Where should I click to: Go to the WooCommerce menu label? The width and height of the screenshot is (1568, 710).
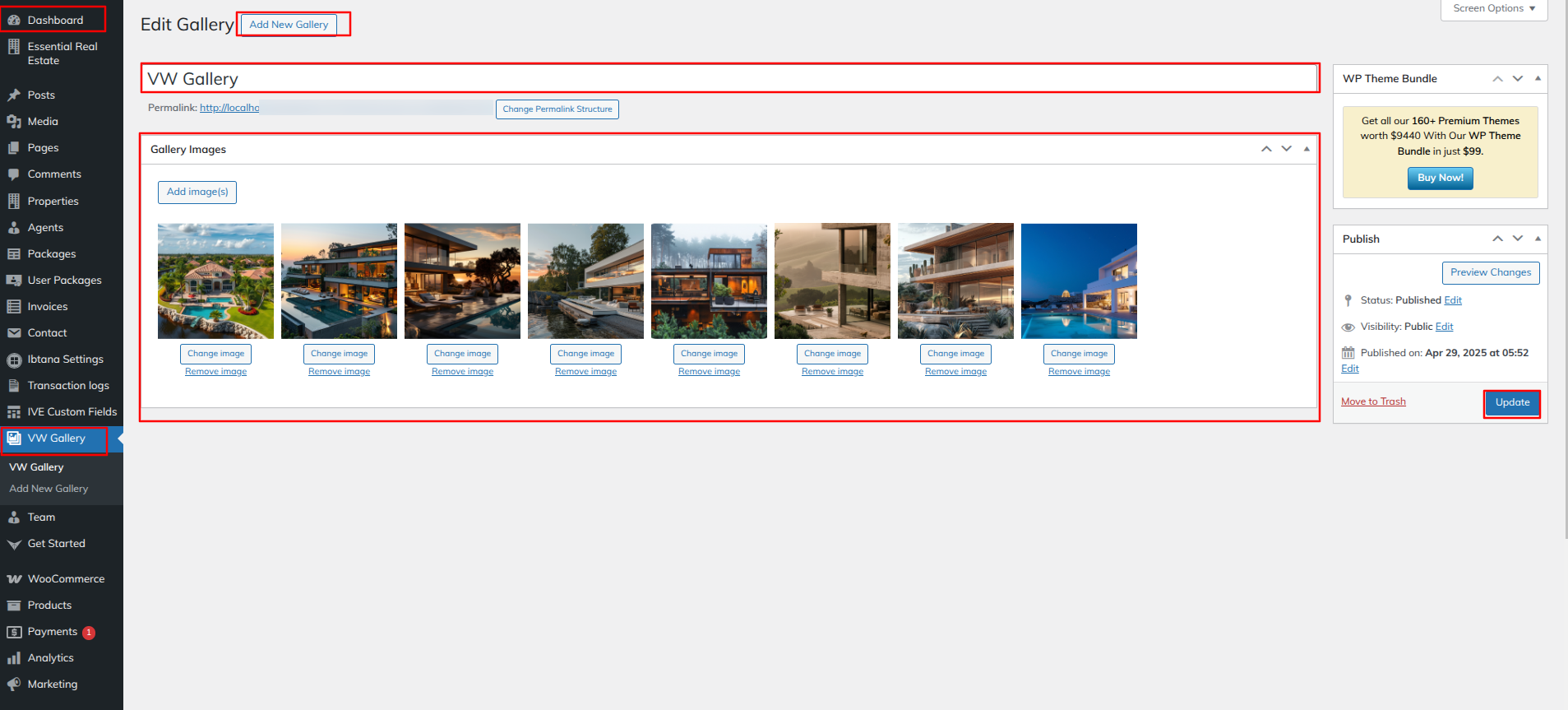67,579
